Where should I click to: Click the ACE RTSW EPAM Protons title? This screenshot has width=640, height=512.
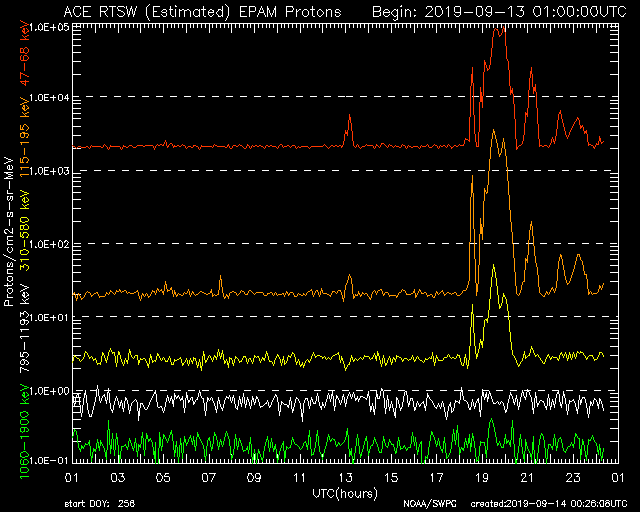tap(201, 11)
